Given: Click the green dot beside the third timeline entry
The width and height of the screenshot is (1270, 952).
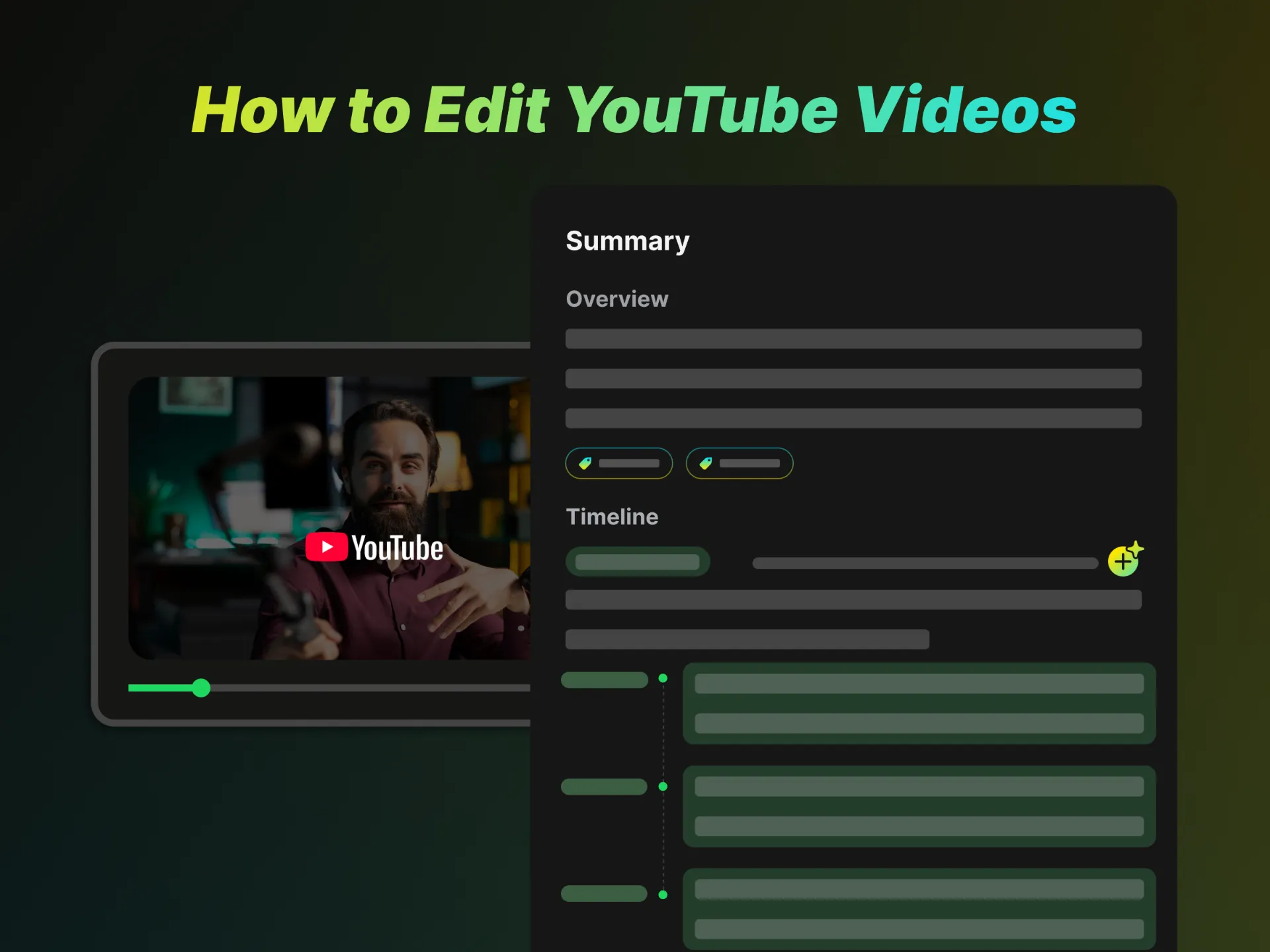Looking at the screenshot, I should coord(661,894).
